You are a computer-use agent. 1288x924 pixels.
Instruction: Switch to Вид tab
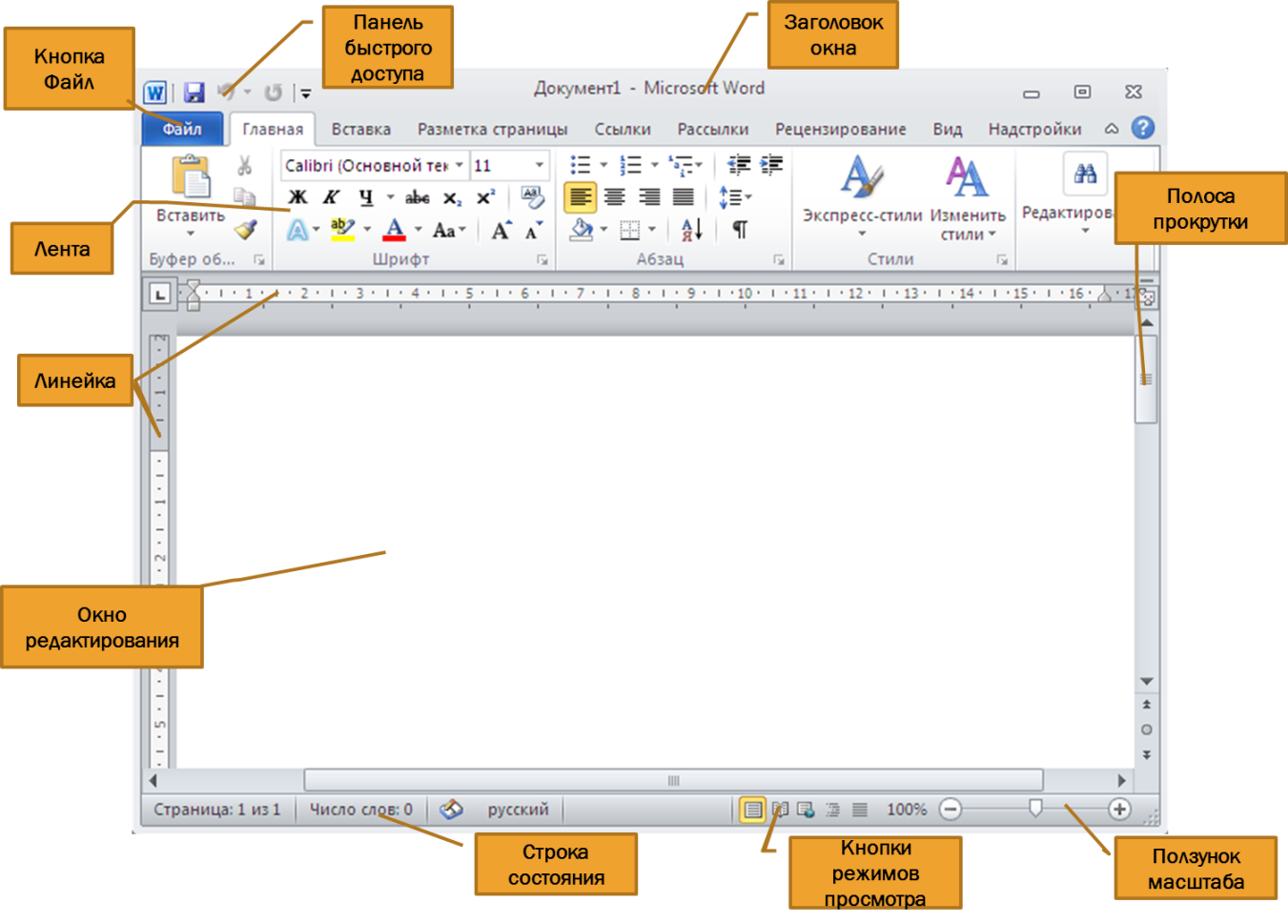[948, 129]
